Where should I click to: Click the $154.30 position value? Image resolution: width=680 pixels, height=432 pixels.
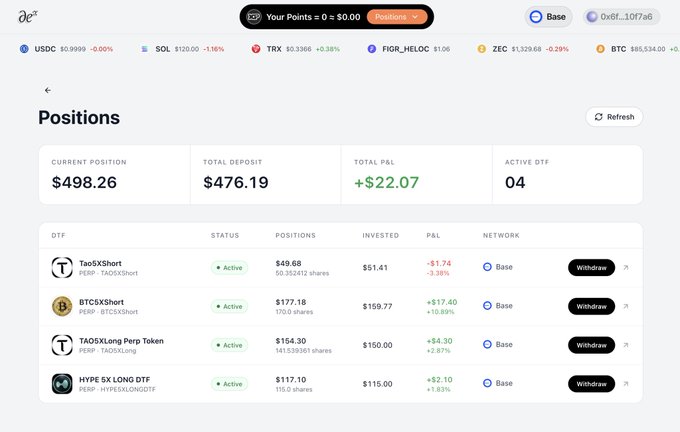click(x=291, y=341)
